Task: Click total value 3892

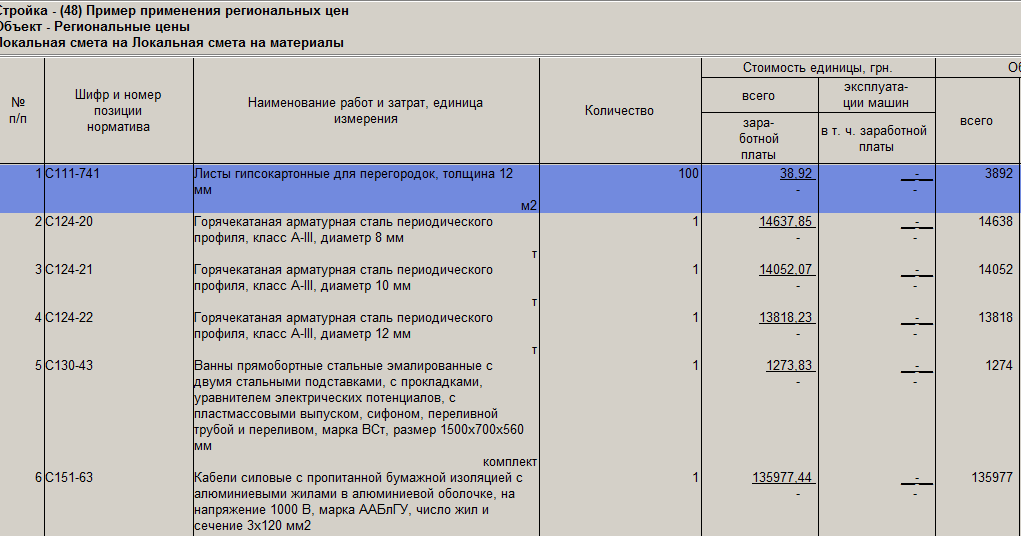Action: point(999,174)
